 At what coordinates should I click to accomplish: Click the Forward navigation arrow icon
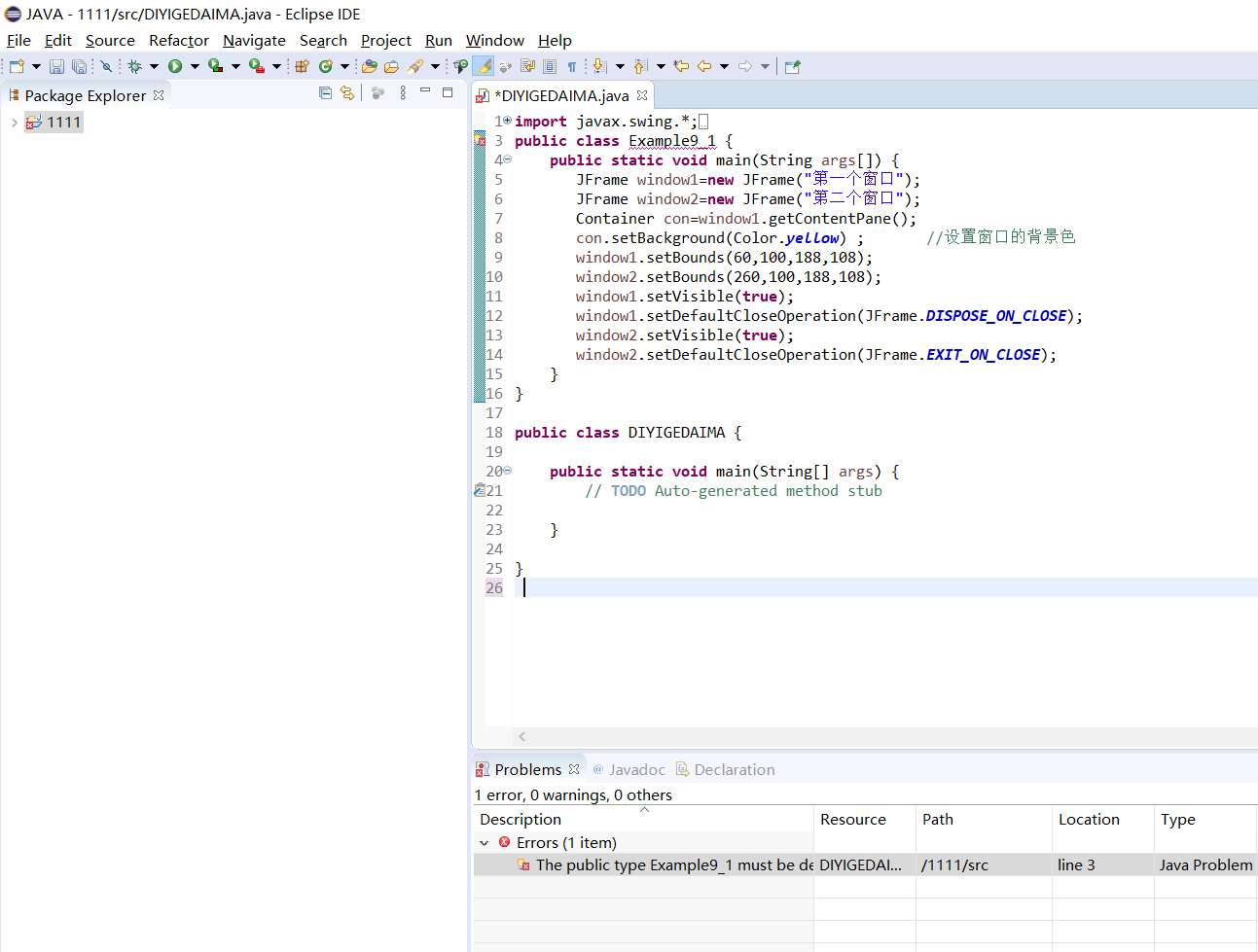coord(745,66)
